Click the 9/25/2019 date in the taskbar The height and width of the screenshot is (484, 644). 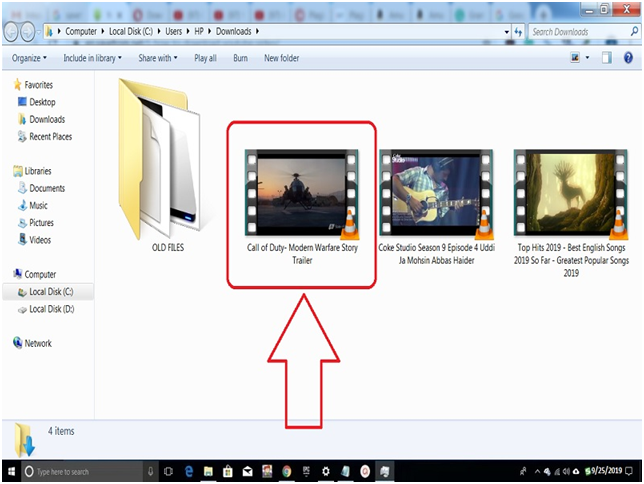(x=607, y=471)
